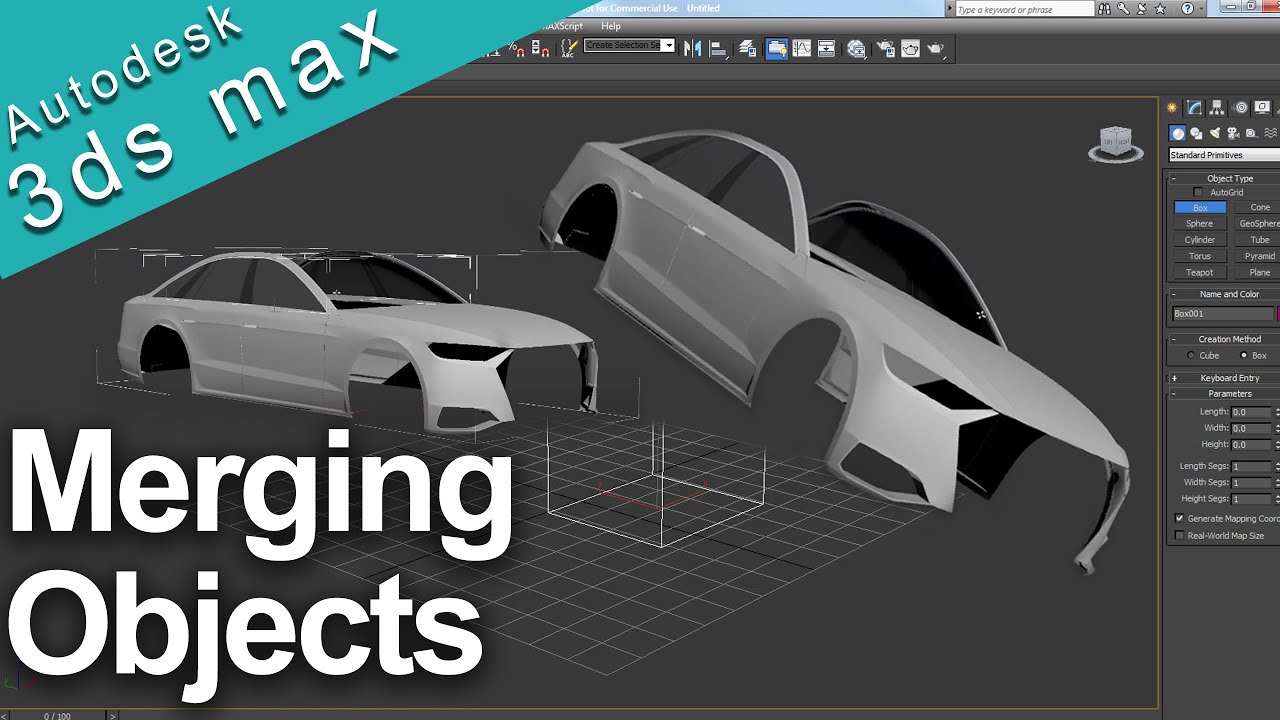
Task: Switch to the Display command panel tab
Action: pos(1262,108)
